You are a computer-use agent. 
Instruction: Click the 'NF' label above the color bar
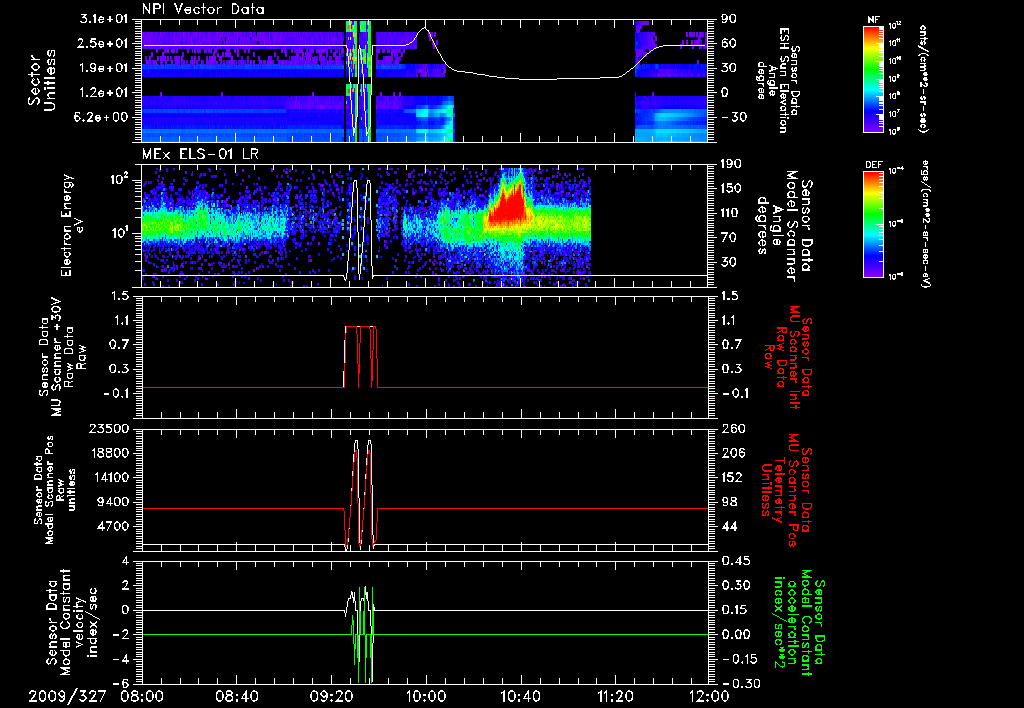[873, 20]
